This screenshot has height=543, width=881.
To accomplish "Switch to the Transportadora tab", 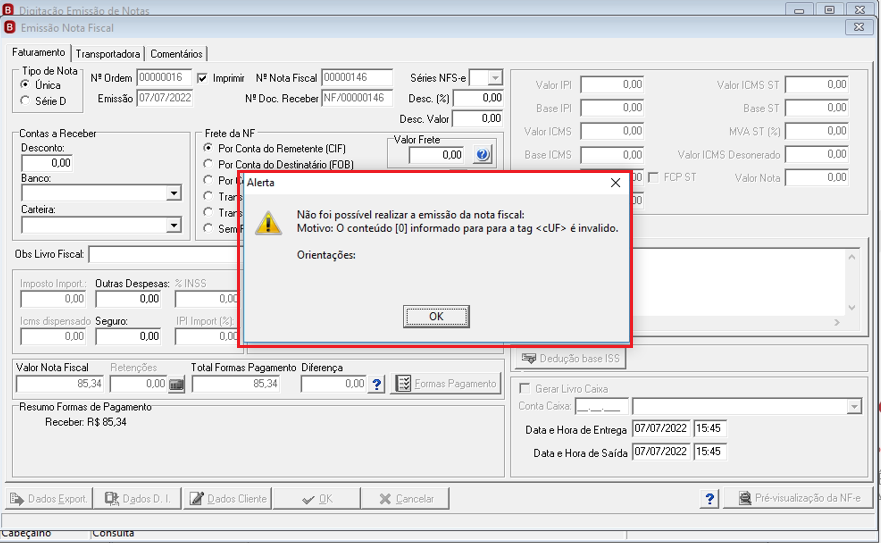I will pyautogui.click(x=108, y=54).
